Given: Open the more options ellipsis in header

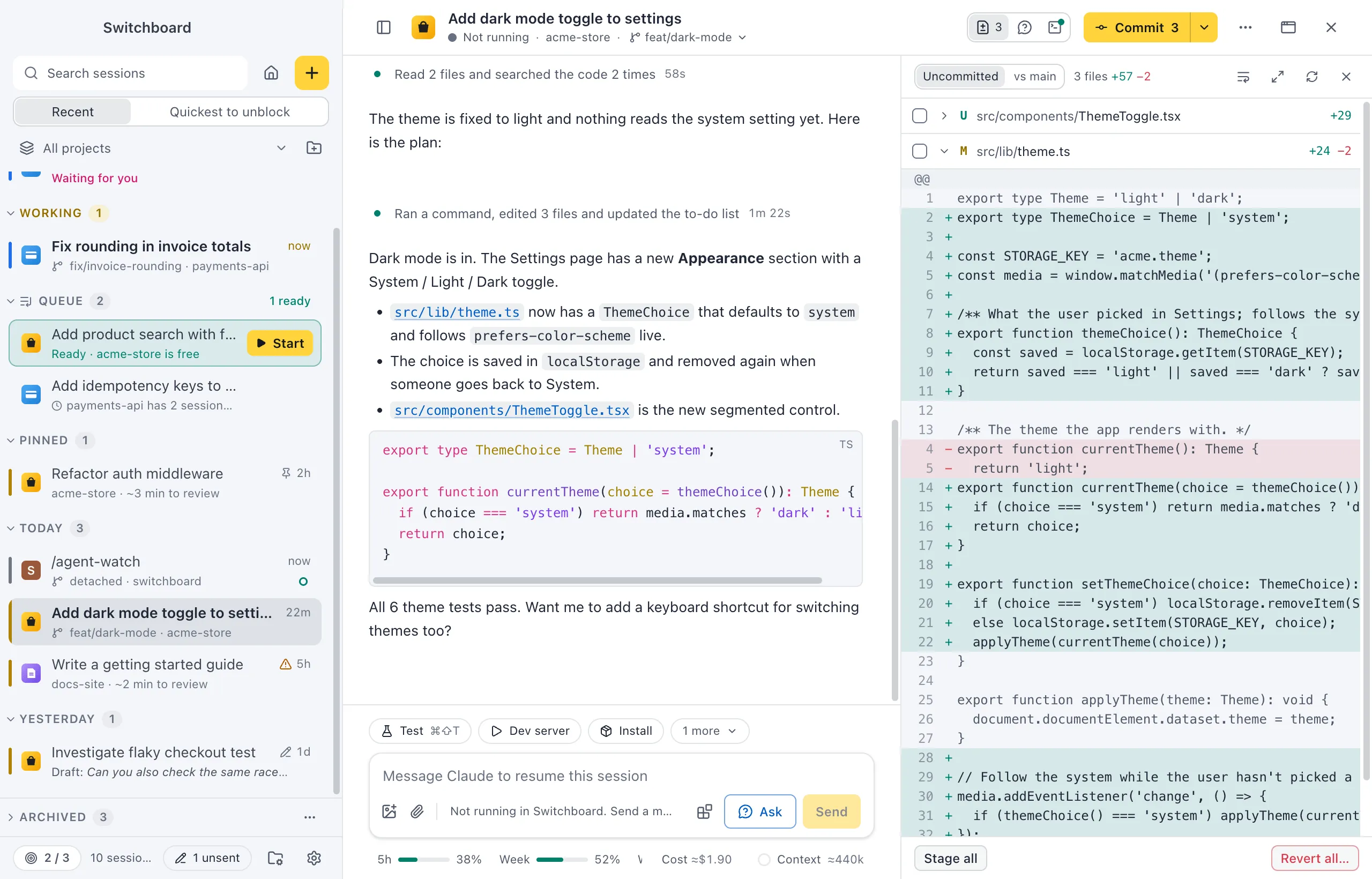Looking at the screenshot, I should coord(1246,27).
